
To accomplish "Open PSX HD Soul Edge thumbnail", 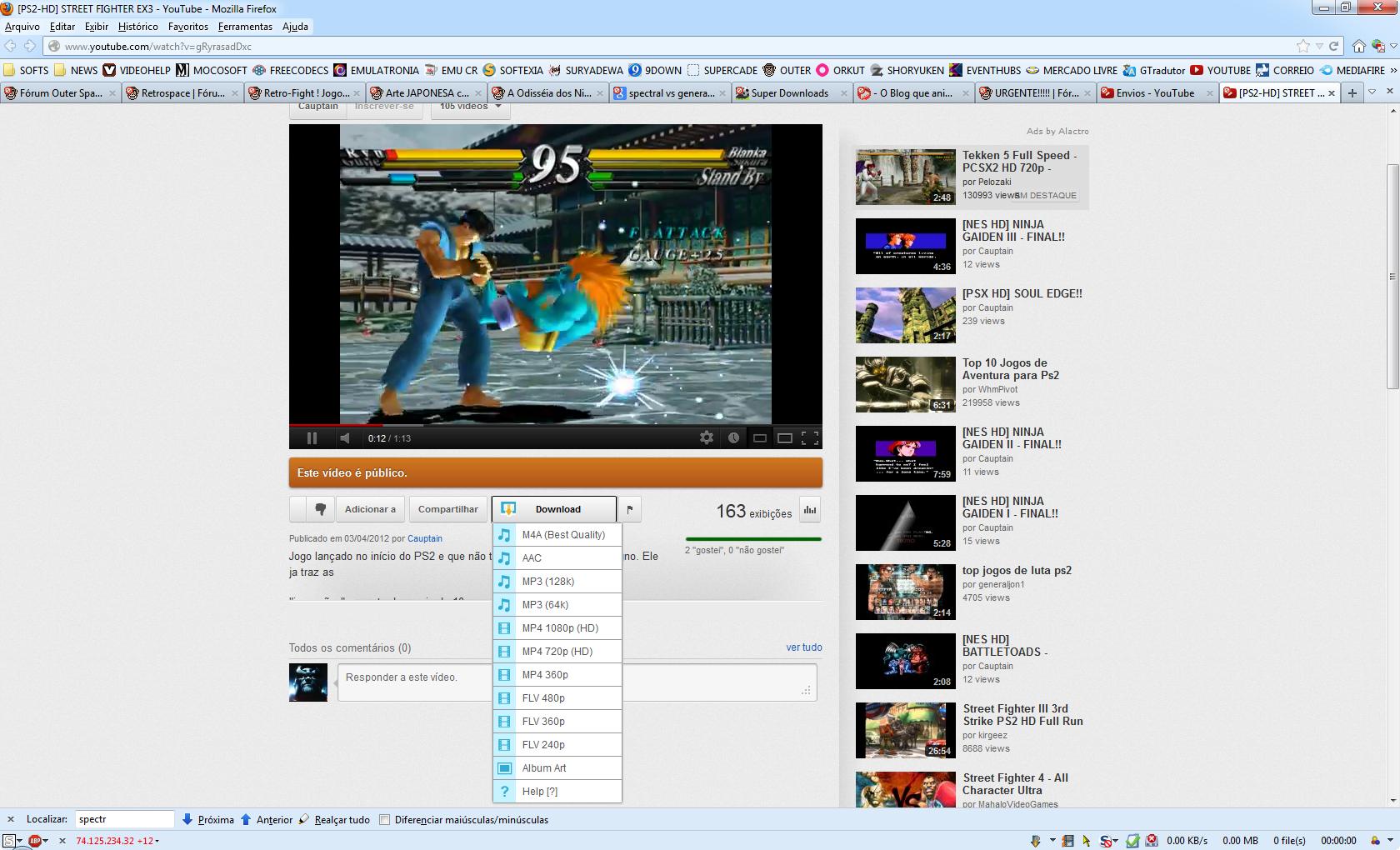I will click(x=905, y=315).
